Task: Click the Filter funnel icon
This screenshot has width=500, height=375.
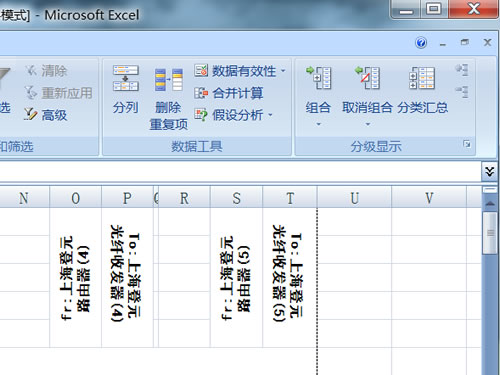Action: coord(5,80)
